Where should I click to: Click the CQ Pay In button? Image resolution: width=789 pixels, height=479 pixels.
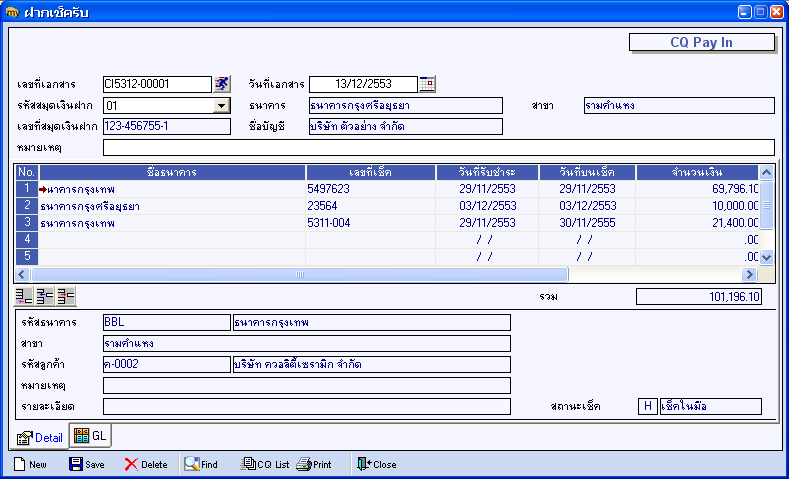[x=701, y=42]
